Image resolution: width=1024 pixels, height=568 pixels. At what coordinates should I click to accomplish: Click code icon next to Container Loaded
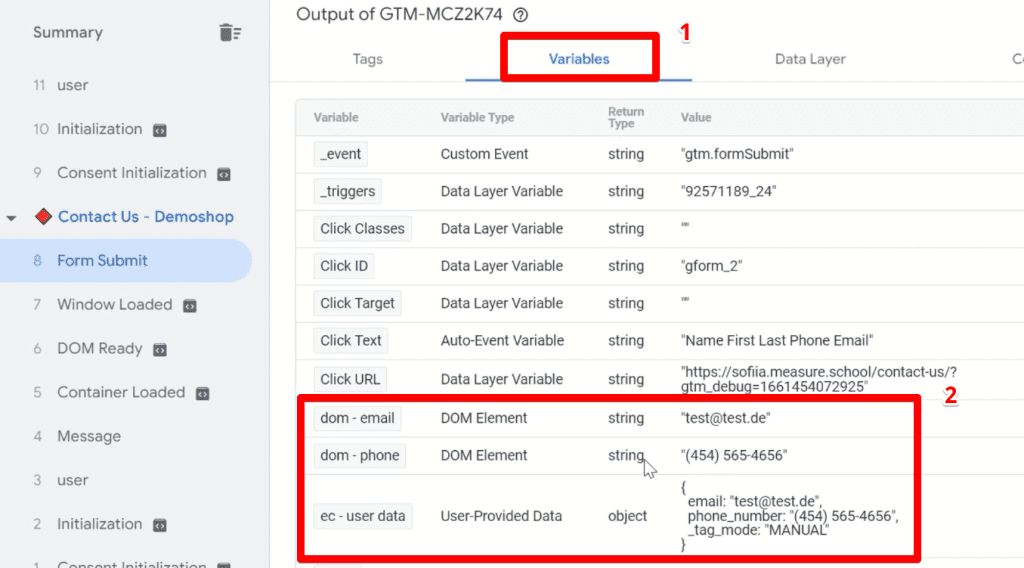(202, 393)
